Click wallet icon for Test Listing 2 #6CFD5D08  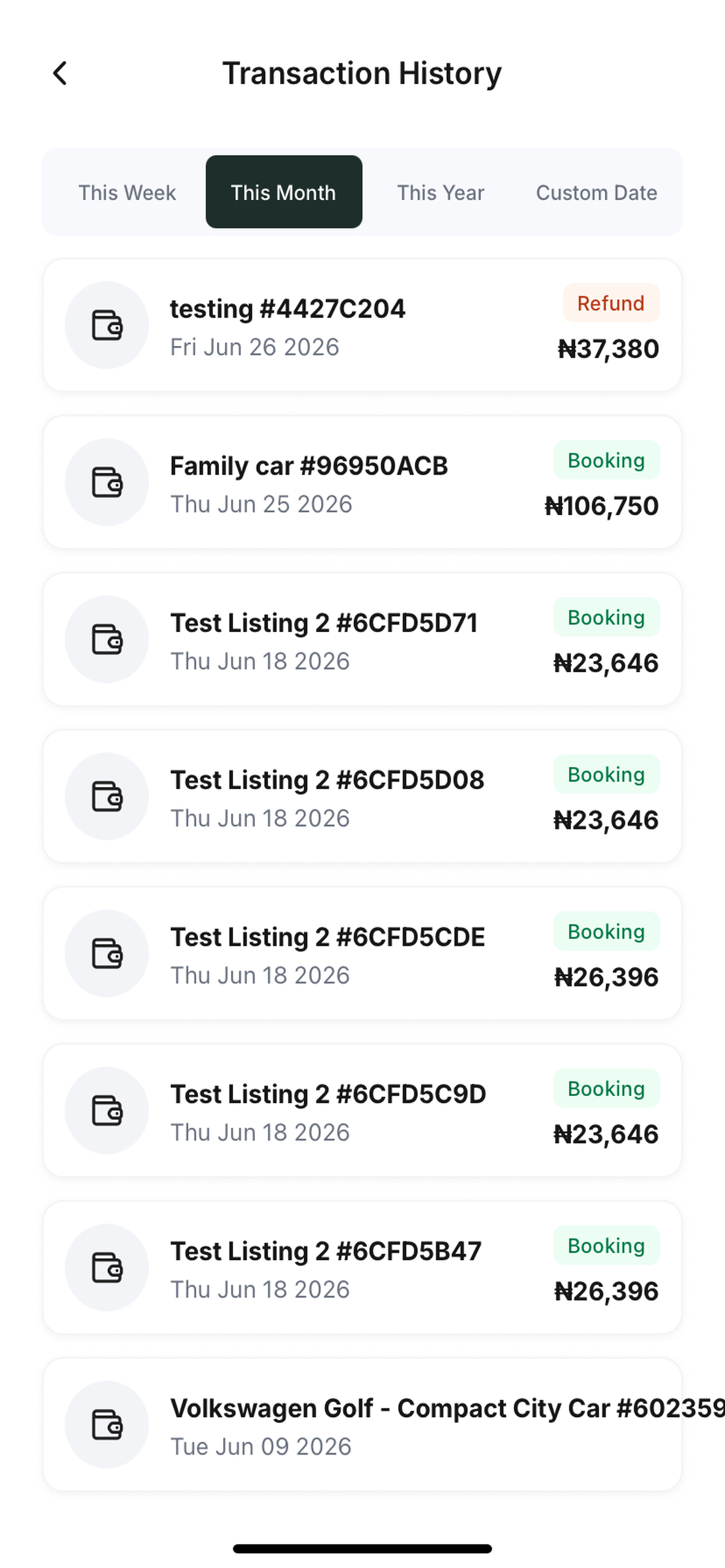click(107, 796)
